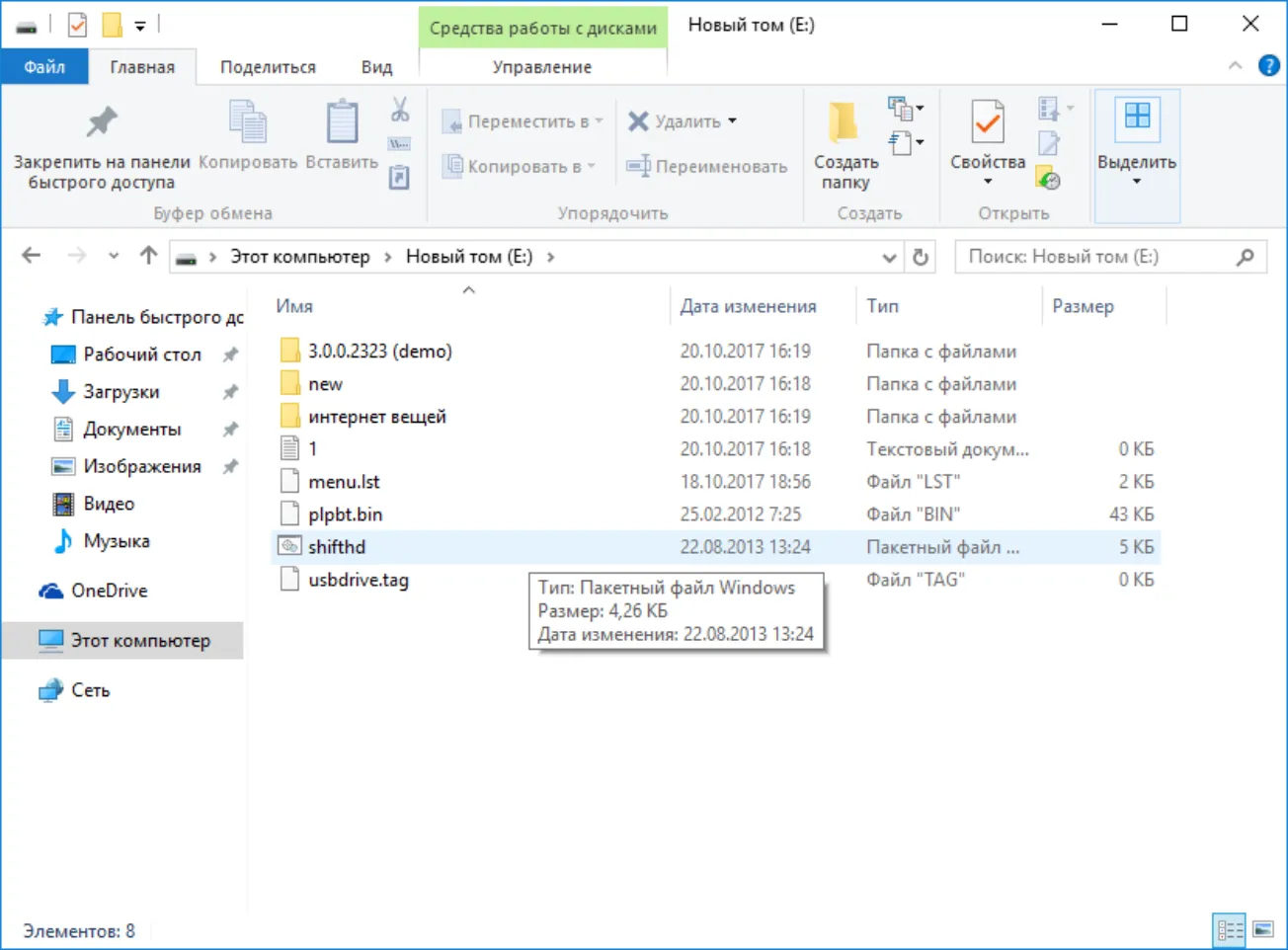Click the properties icon in title bar
The image size is (1288, 950).
pyautogui.click(x=77, y=25)
